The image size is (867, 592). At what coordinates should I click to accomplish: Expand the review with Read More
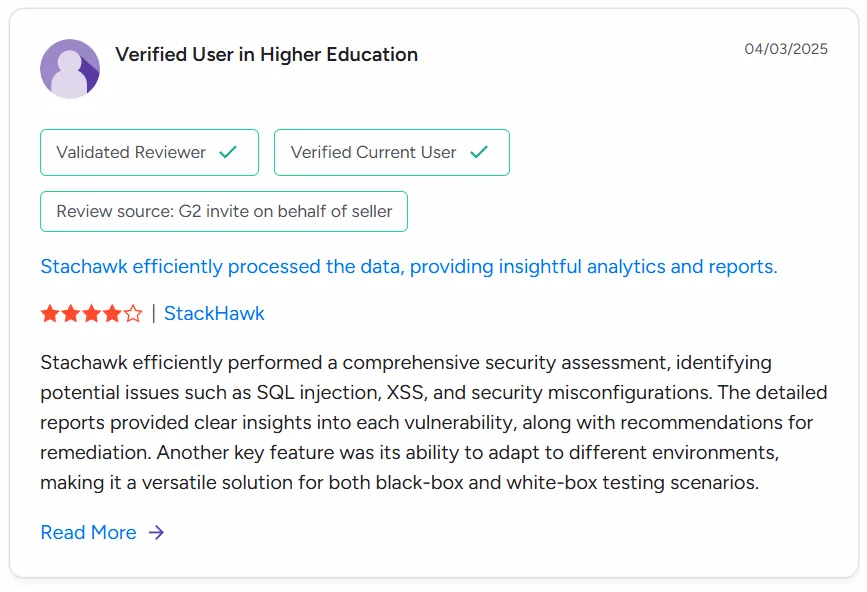[x=88, y=533]
